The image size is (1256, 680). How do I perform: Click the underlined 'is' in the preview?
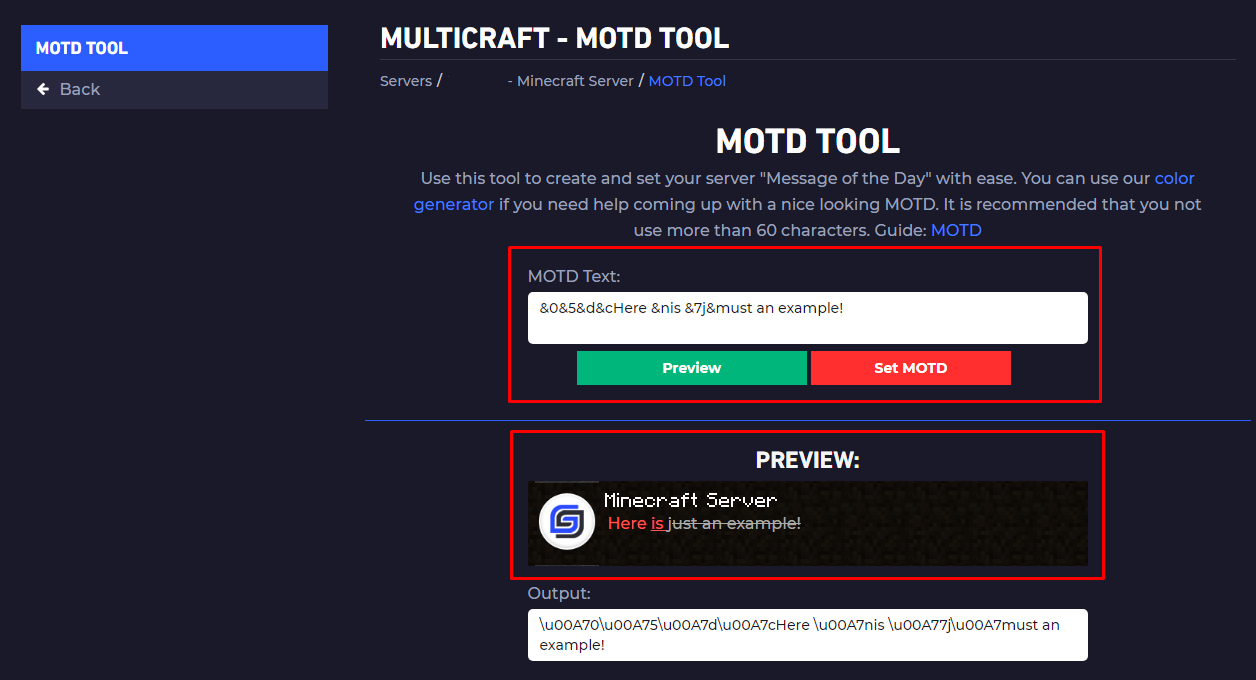pyautogui.click(x=659, y=522)
